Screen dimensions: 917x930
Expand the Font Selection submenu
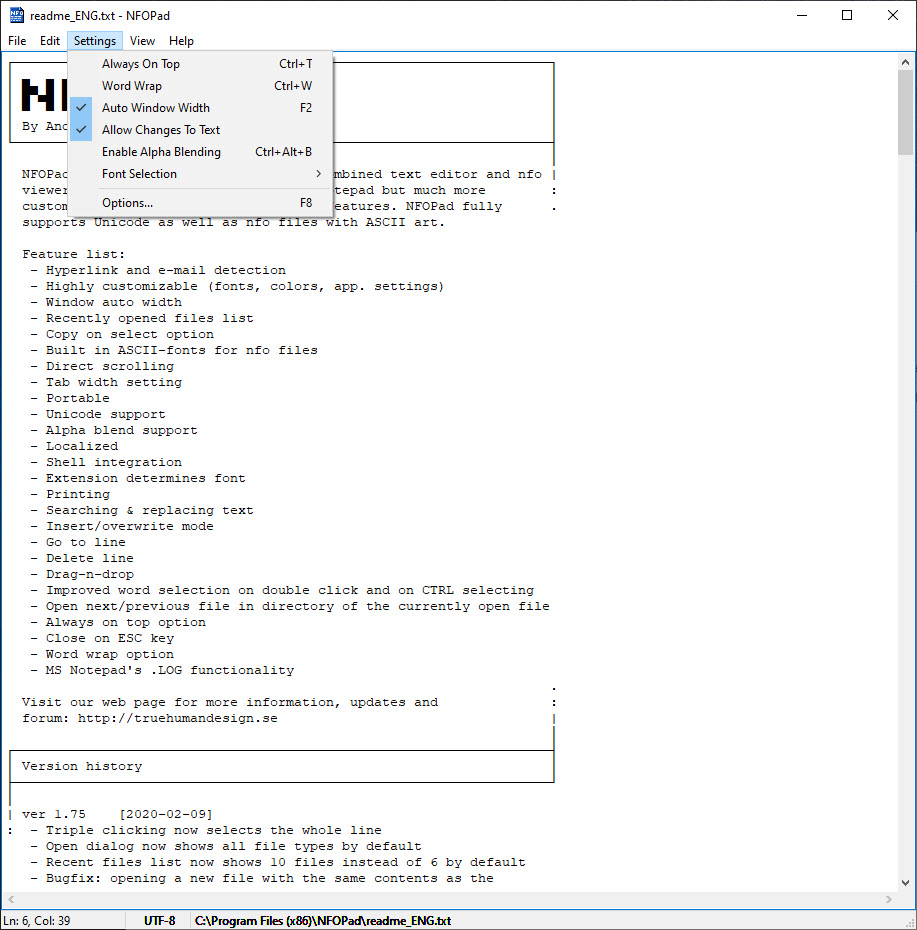[200, 174]
